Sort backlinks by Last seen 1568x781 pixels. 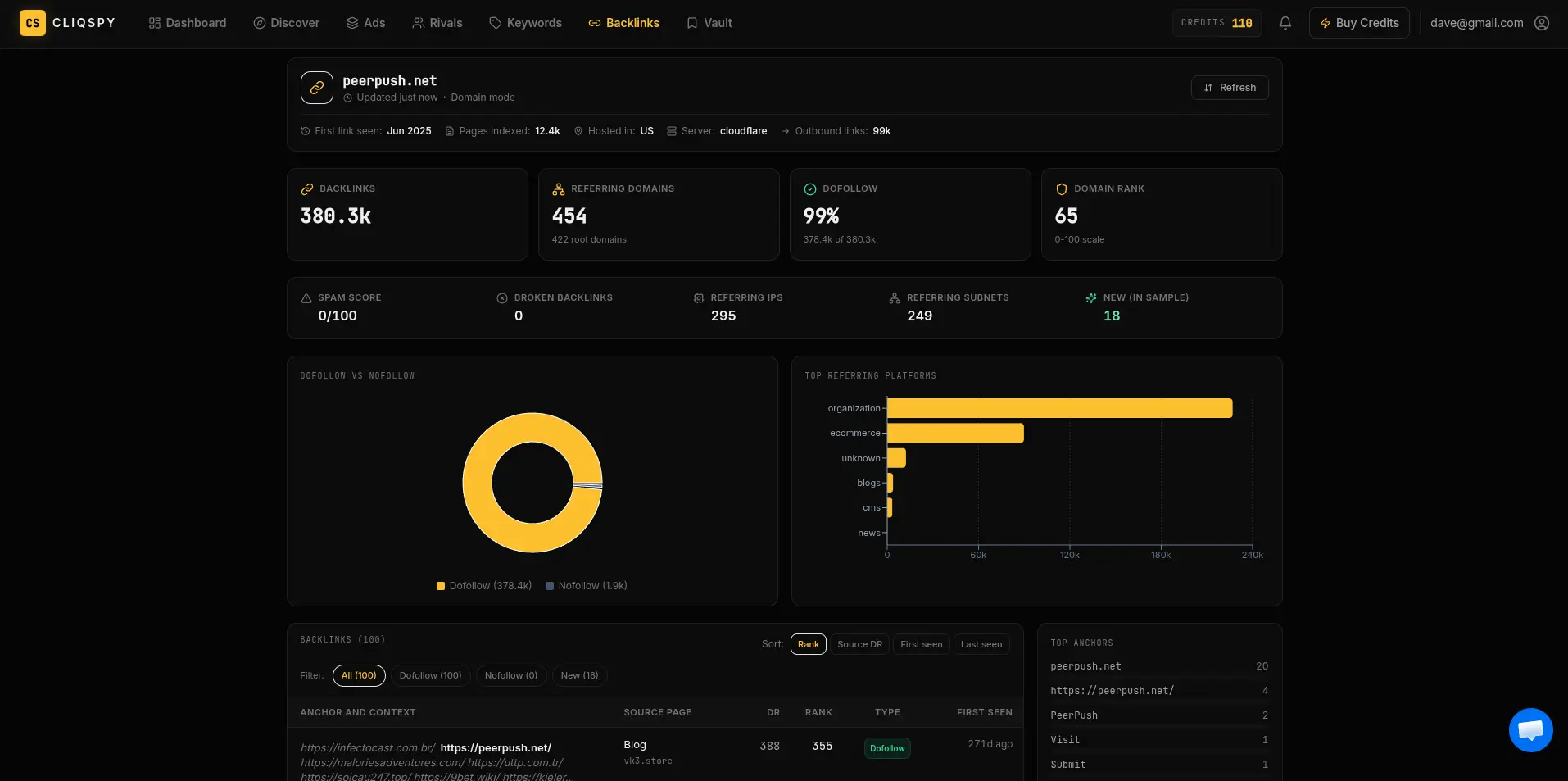pyautogui.click(x=981, y=644)
